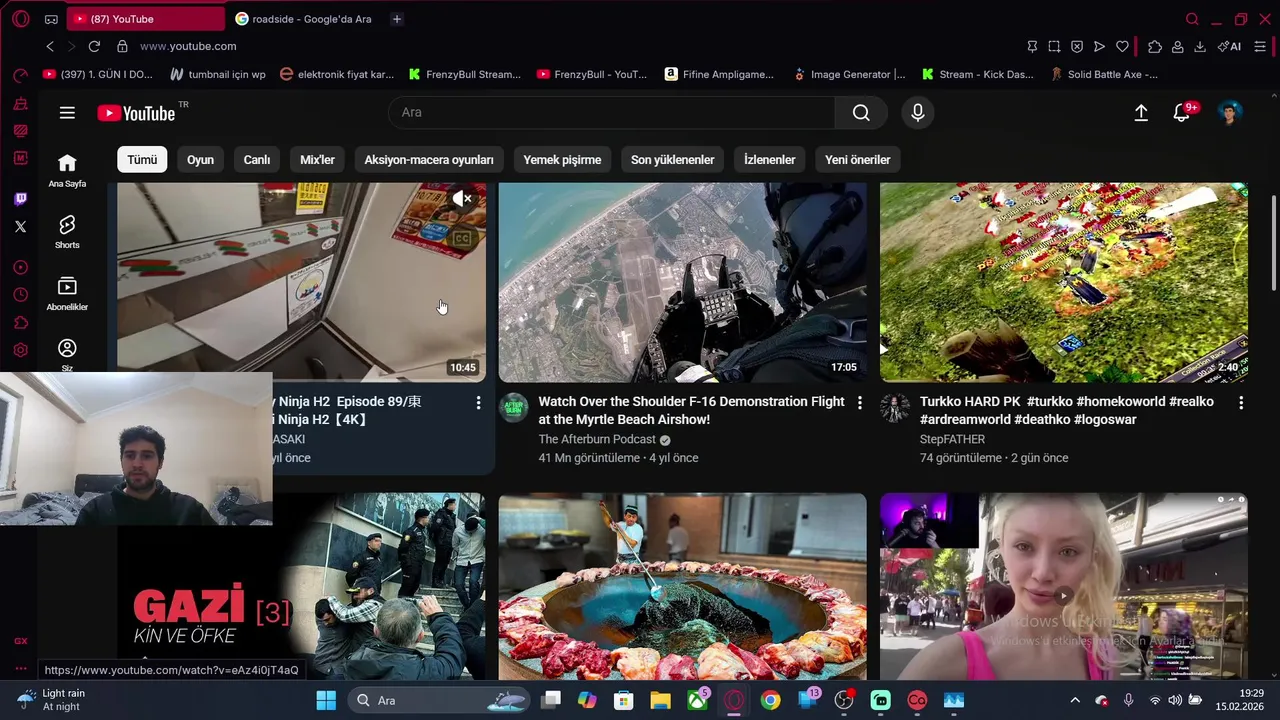
Task: Open the Siz profile section
Action: click(67, 353)
